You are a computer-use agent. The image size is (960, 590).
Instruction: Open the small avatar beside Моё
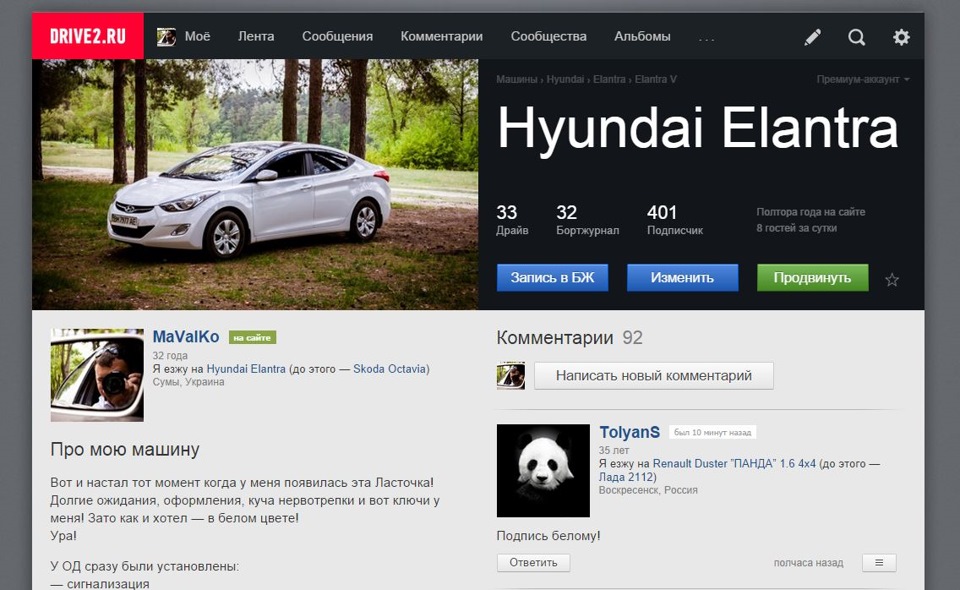(x=166, y=37)
